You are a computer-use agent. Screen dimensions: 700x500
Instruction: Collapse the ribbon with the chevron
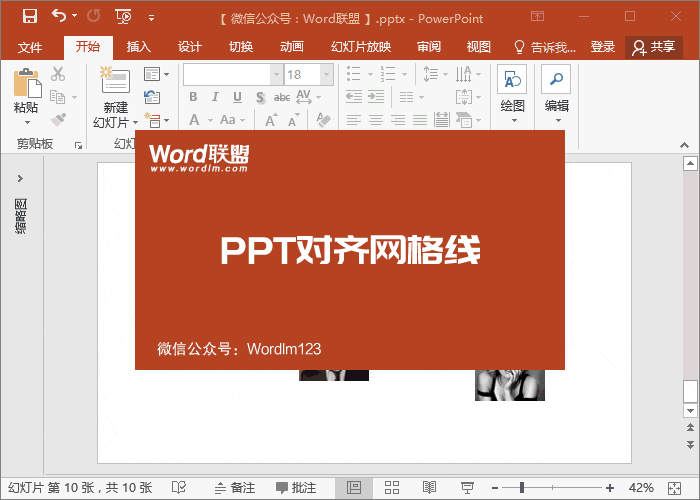point(684,145)
